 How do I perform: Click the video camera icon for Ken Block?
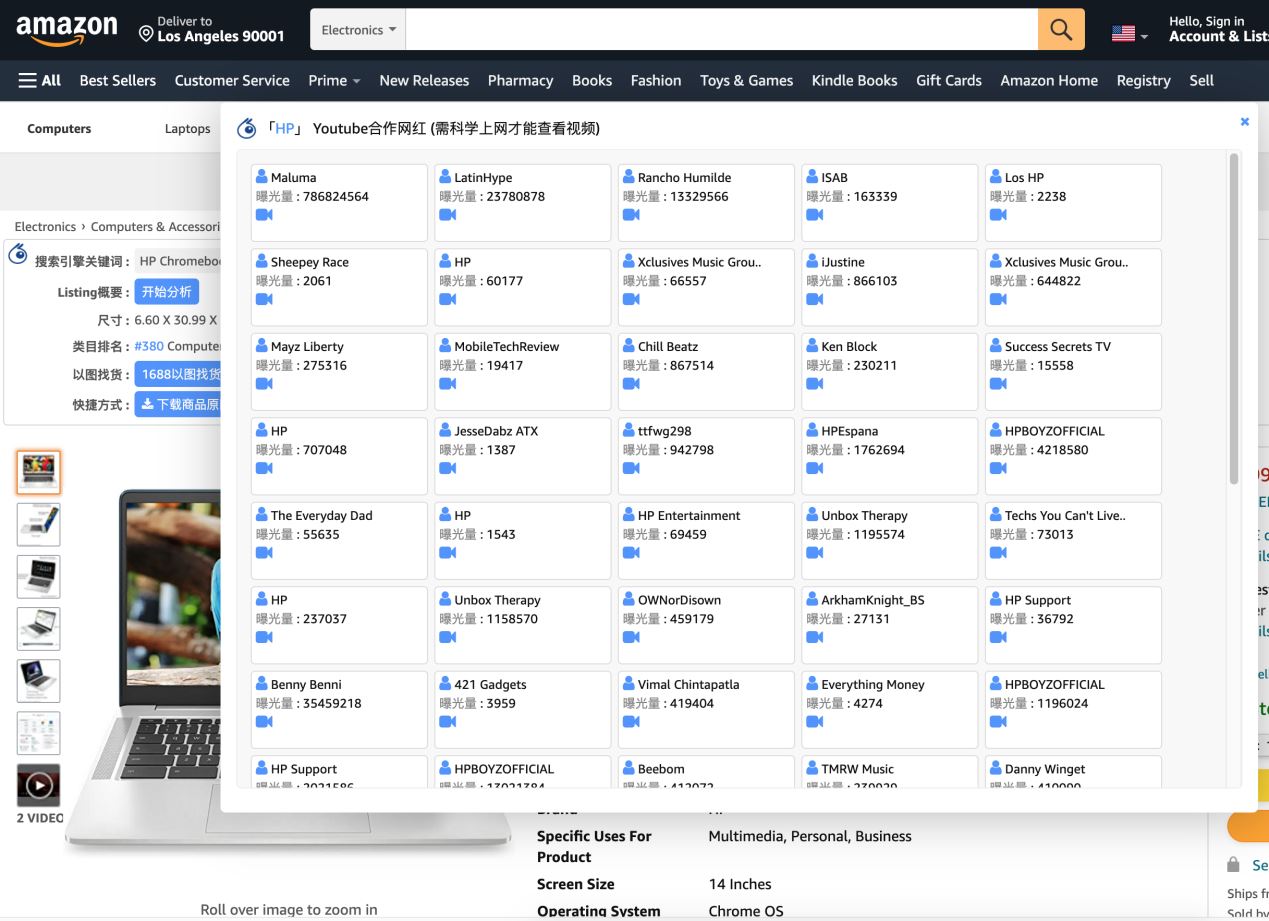pos(815,384)
